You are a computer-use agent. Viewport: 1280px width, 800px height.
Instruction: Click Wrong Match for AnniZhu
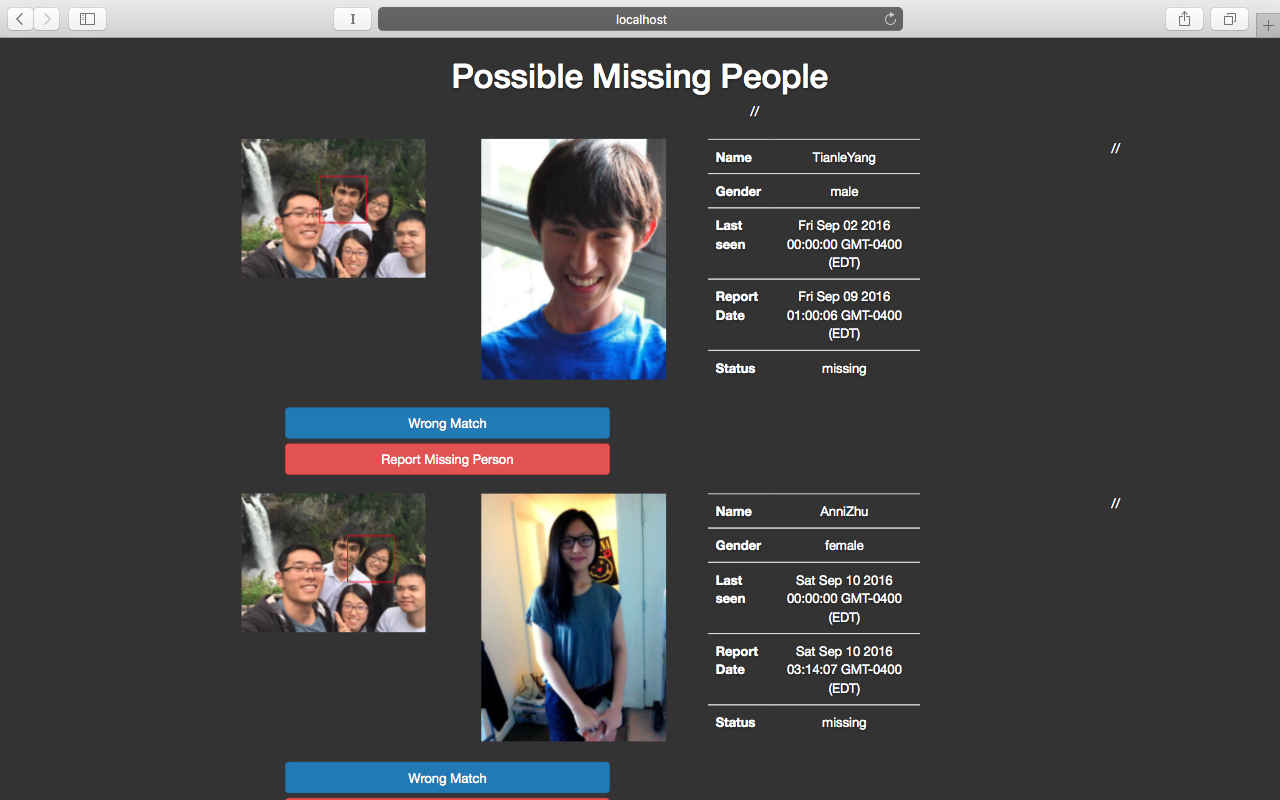point(447,778)
